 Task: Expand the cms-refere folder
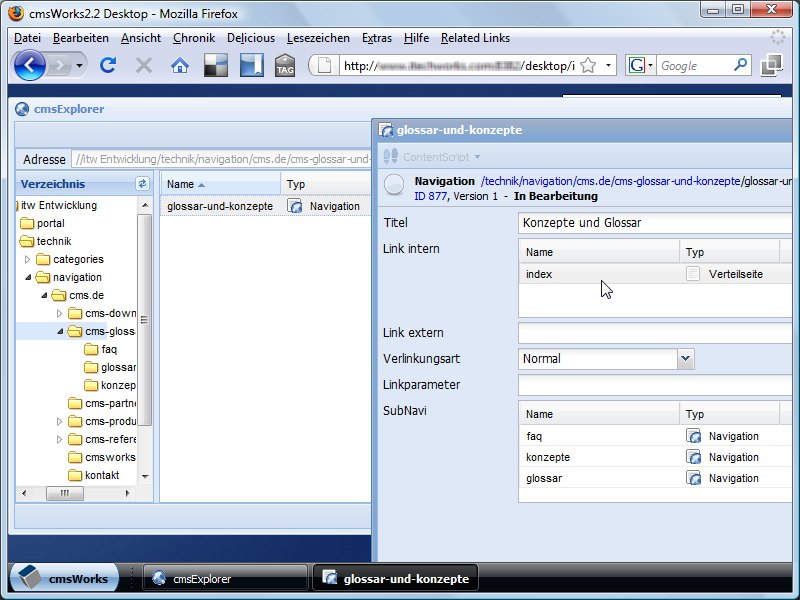click(60, 439)
